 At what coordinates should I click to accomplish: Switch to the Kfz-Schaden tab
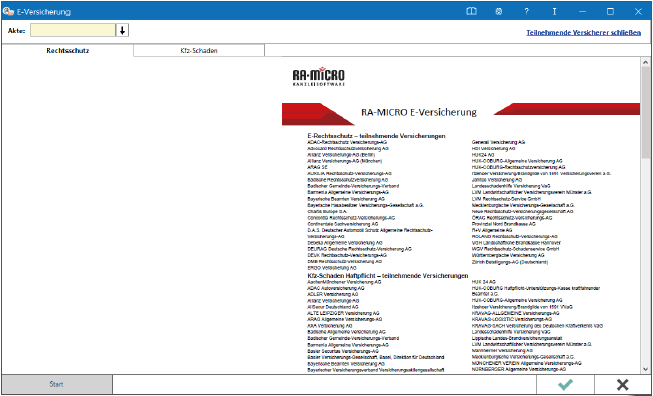coord(199,51)
